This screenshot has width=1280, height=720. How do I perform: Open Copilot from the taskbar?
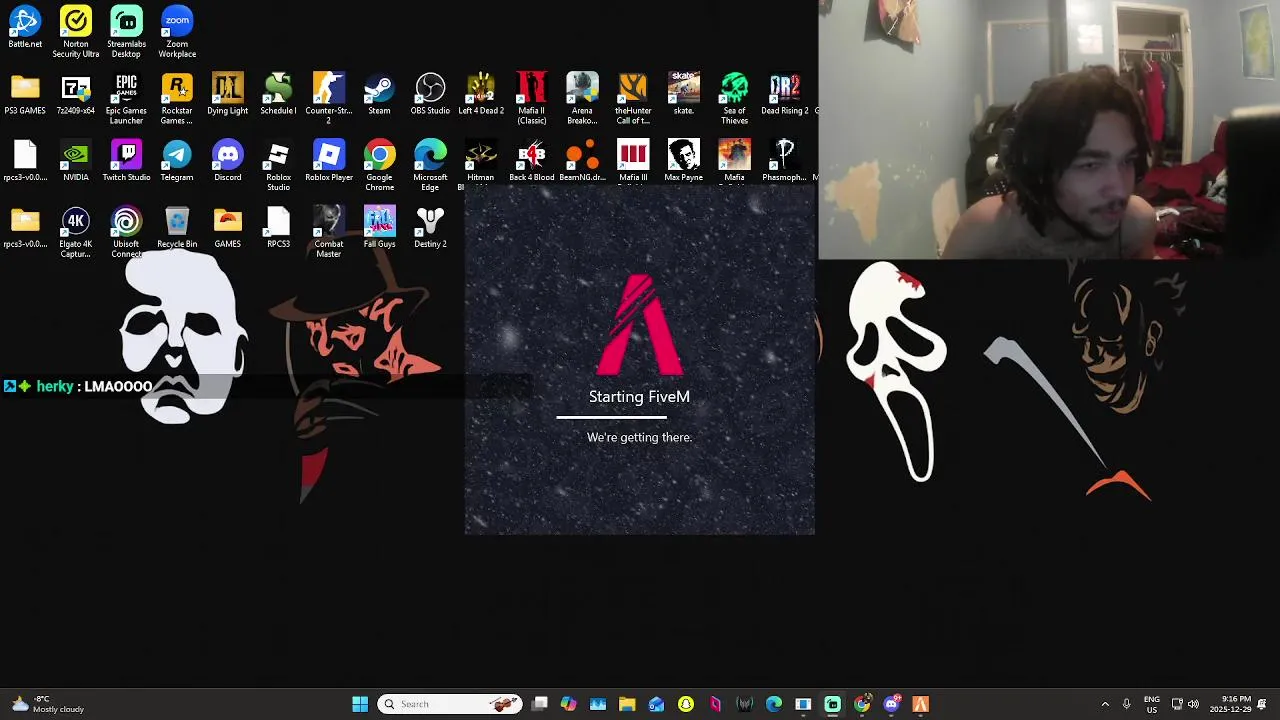(x=569, y=704)
